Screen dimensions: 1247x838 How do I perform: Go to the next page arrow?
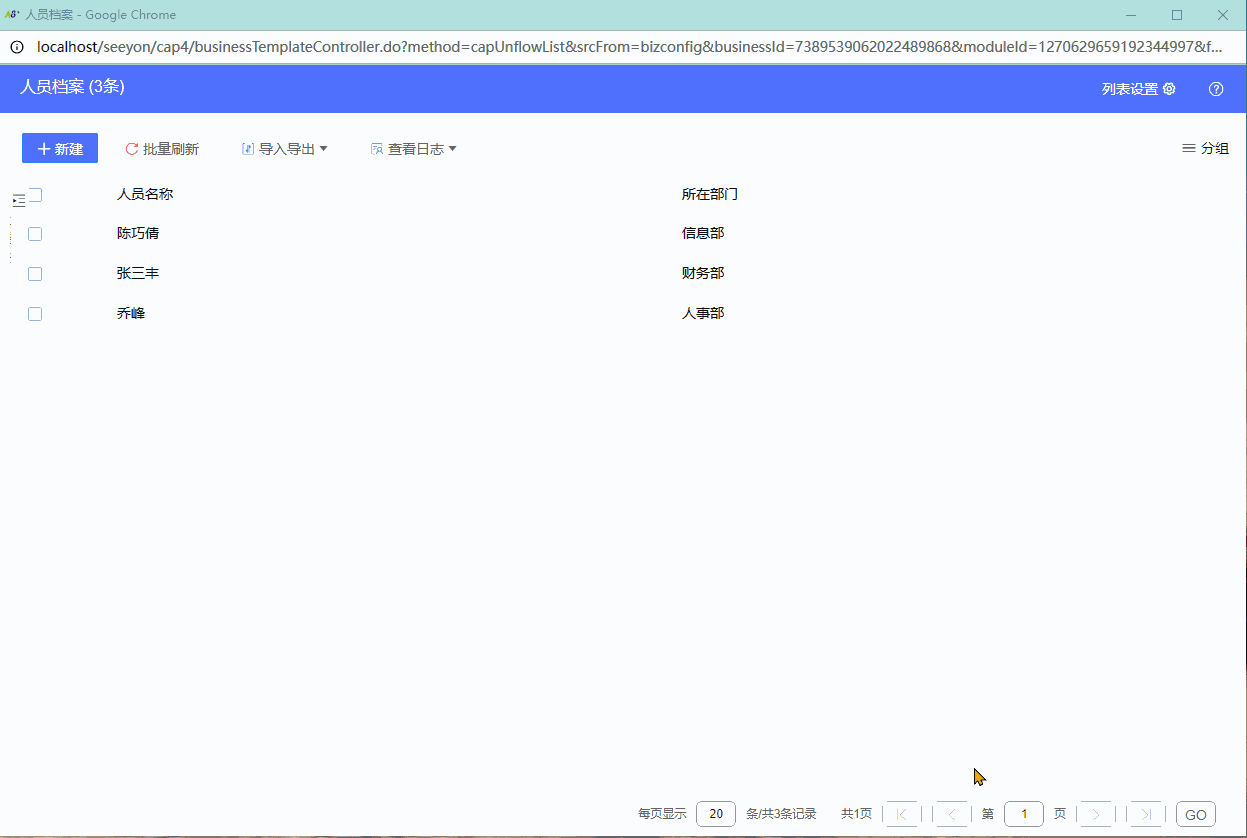coord(1096,814)
